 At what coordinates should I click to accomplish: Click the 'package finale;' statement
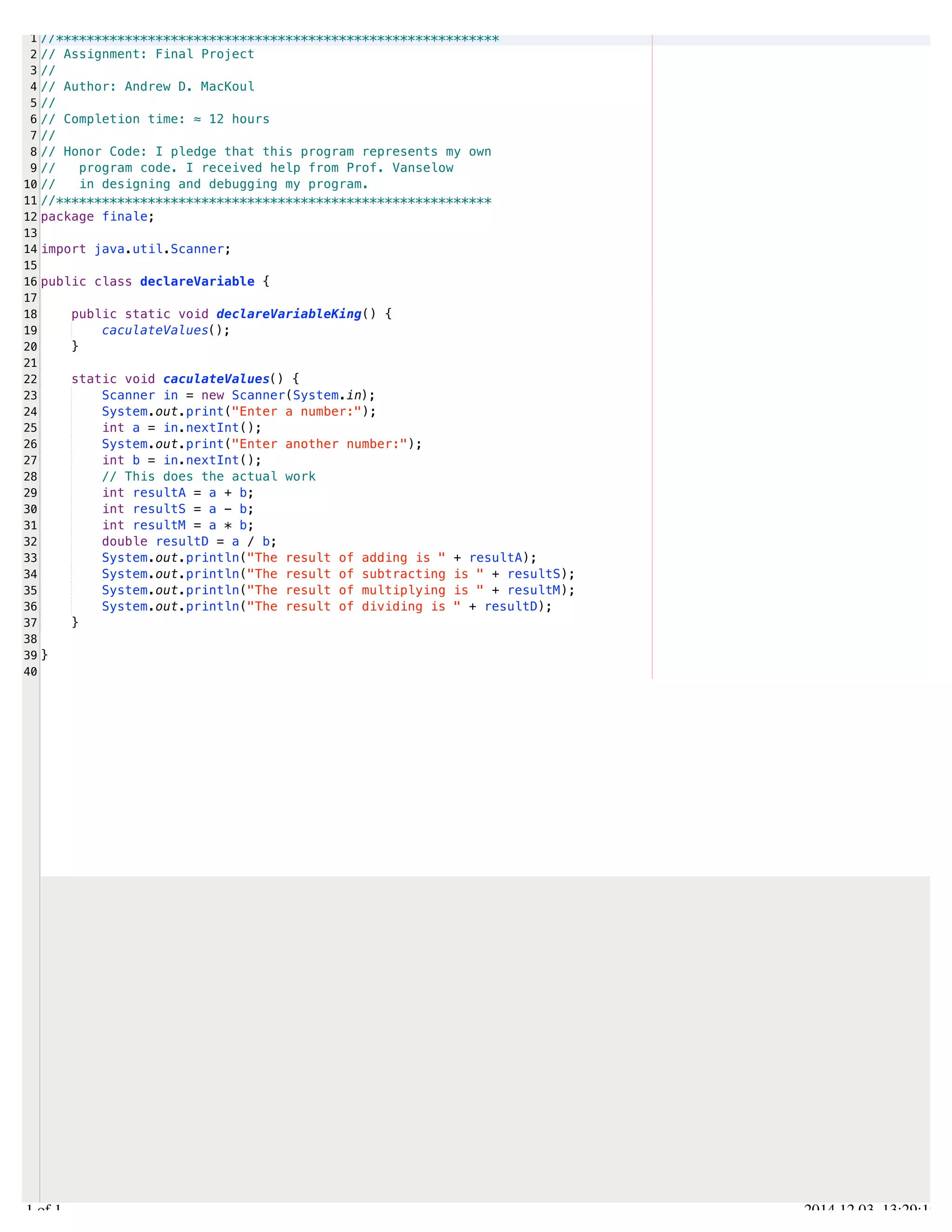98,217
